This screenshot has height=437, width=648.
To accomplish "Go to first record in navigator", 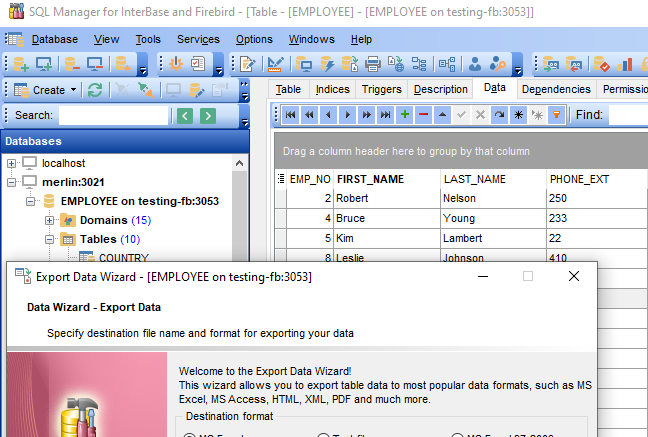I will coord(291,115).
